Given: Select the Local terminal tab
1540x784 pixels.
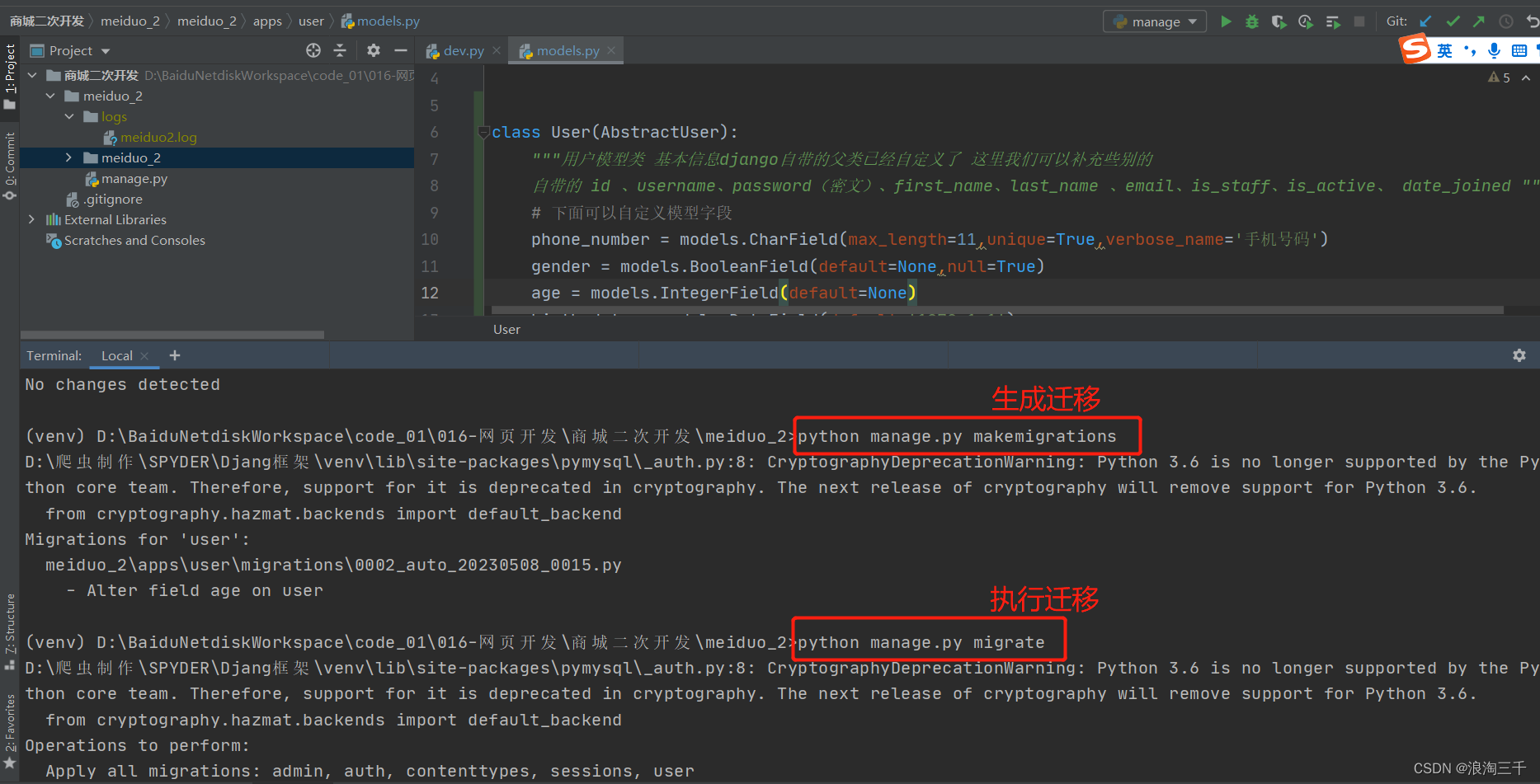Looking at the screenshot, I should tap(116, 355).
